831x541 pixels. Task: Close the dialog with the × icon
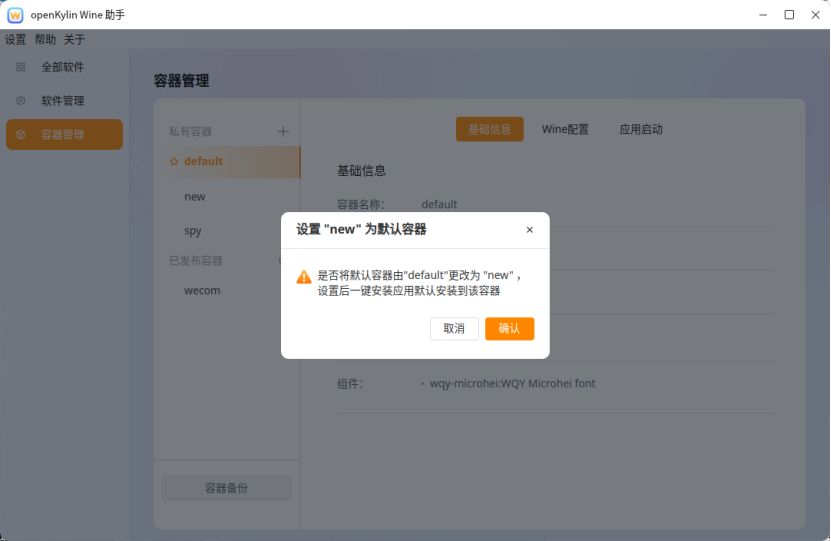[529, 230]
